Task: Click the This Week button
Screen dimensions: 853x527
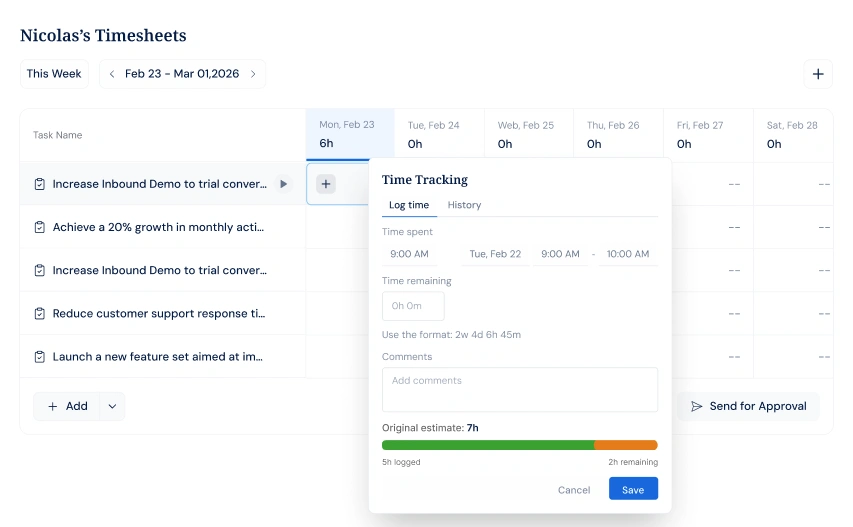Action: [x=54, y=74]
